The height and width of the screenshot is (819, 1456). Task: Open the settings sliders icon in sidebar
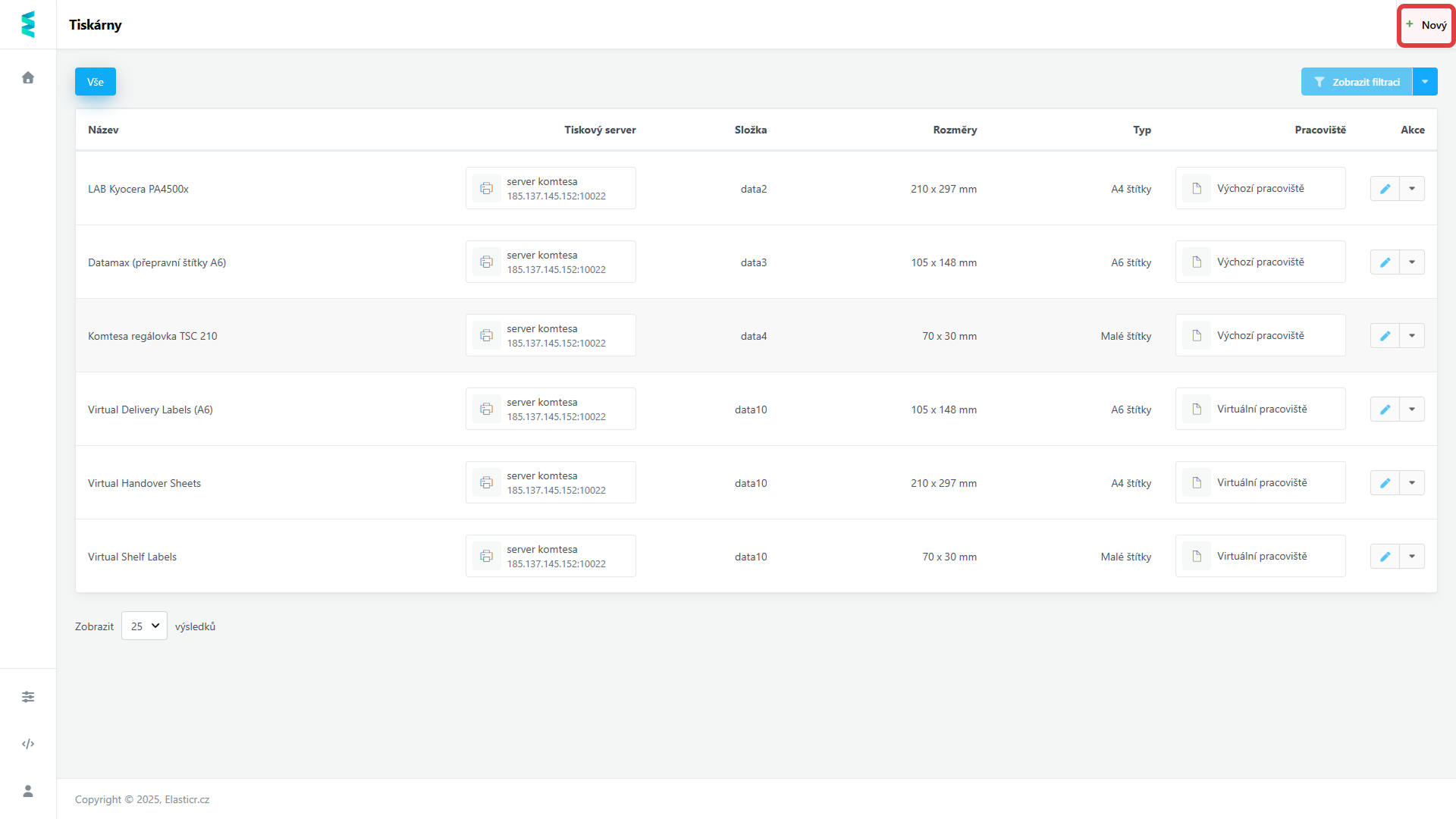28,697
